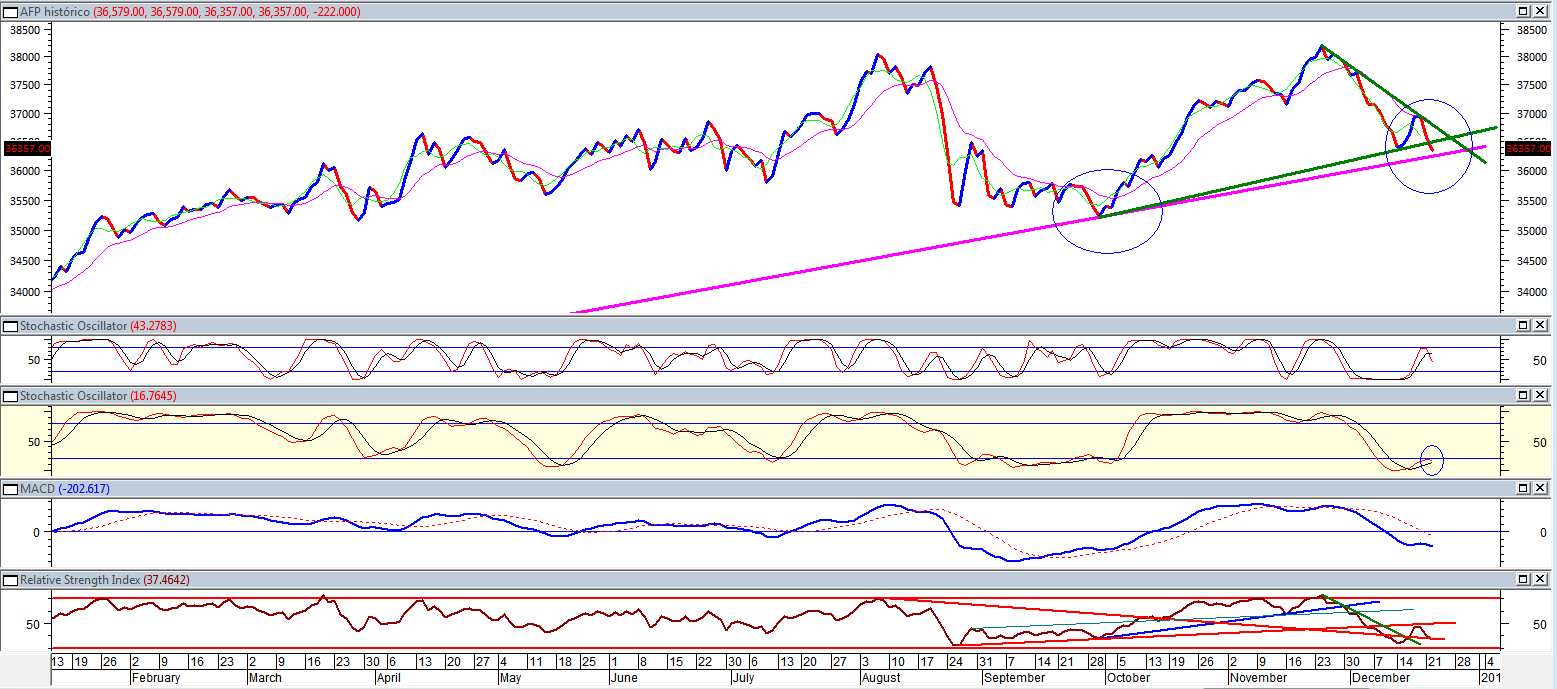Click the 50 level on RSI right axis
Screen dimensions: 1557x689
(x=1539, y=624)
